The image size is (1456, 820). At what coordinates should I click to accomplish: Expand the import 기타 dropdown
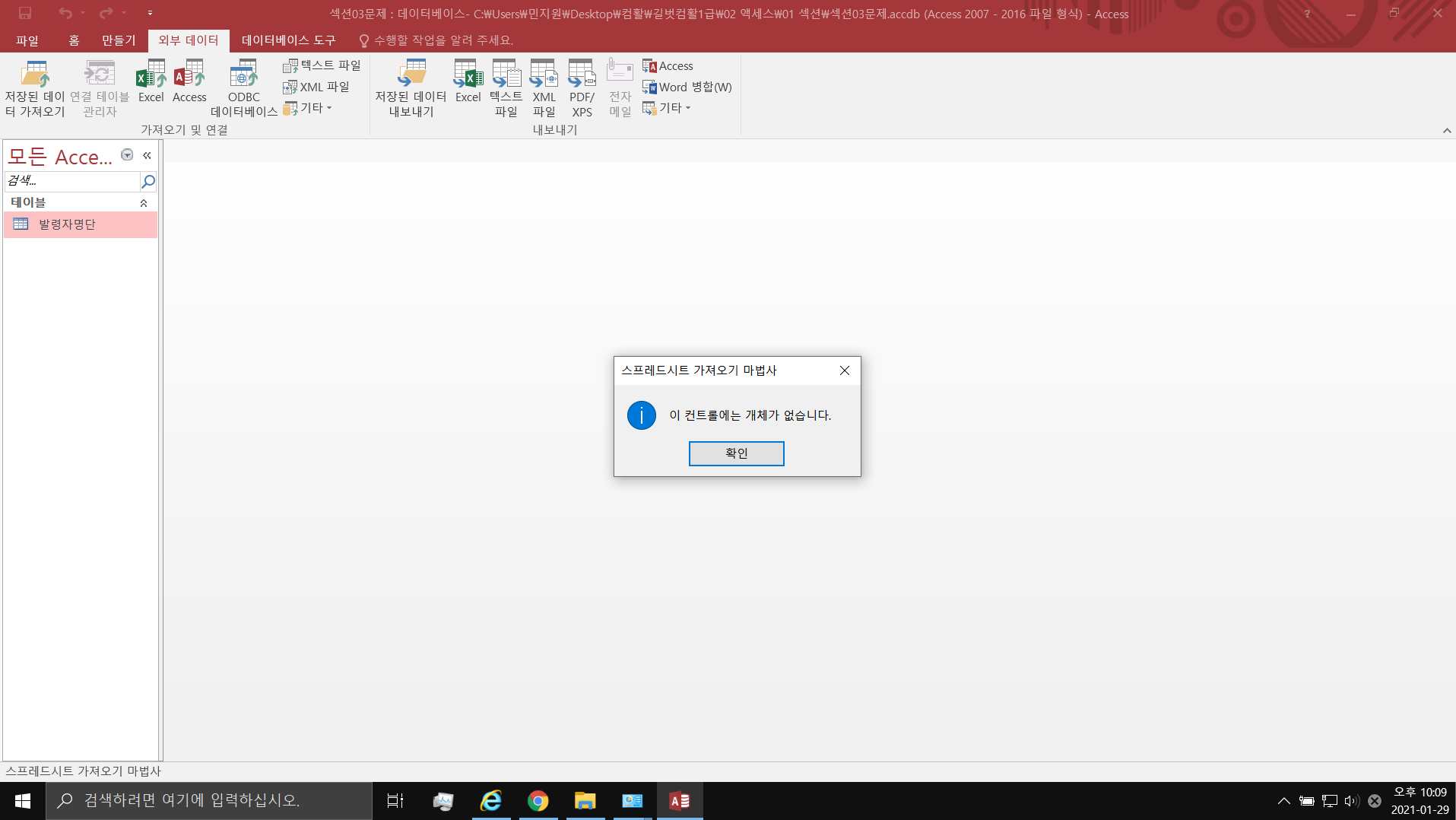click(309, 108)
